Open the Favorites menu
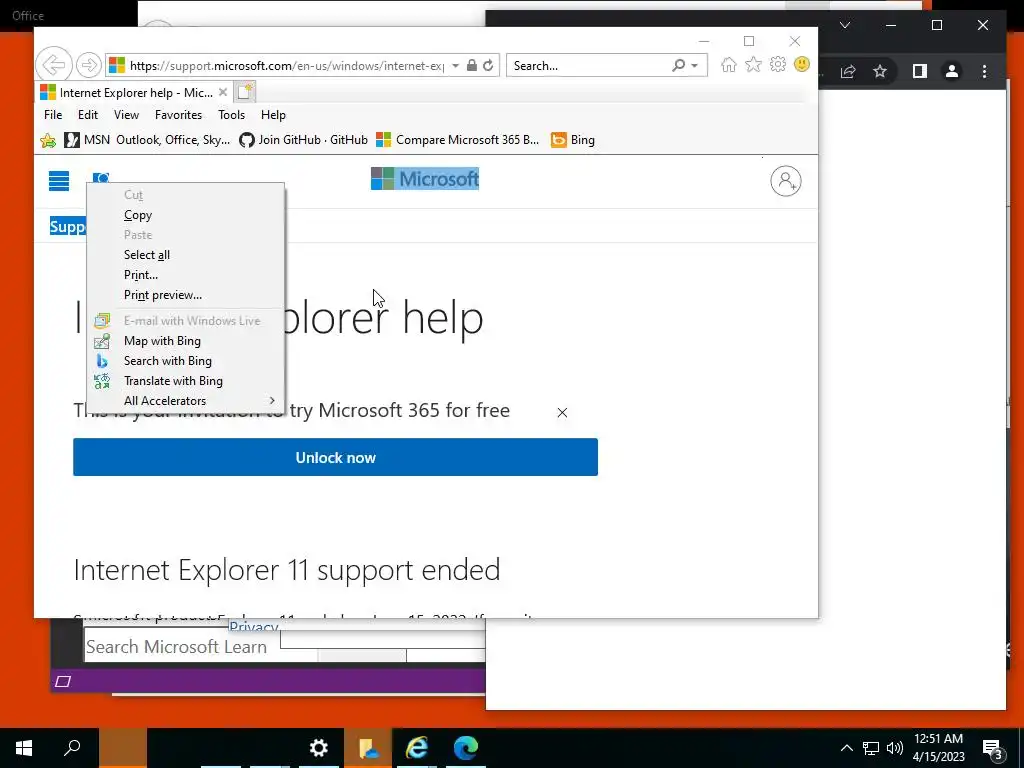This screenshot has height=768, width=1024. pos(178,115)
